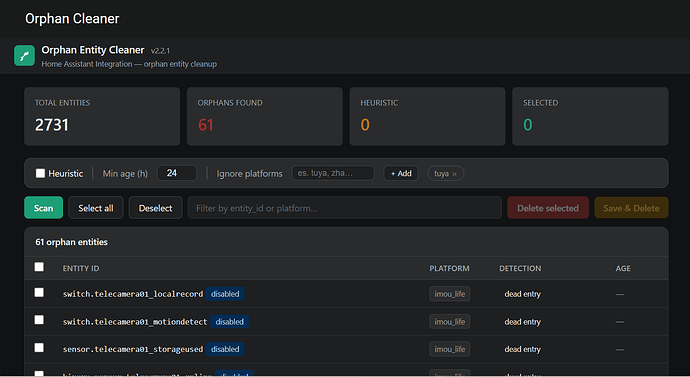Image resolution: width=690 pixels, height=377 pixels.
Task: Click the switch.telecamera01_motiondetect entity text
Action: tap(135, 322)
